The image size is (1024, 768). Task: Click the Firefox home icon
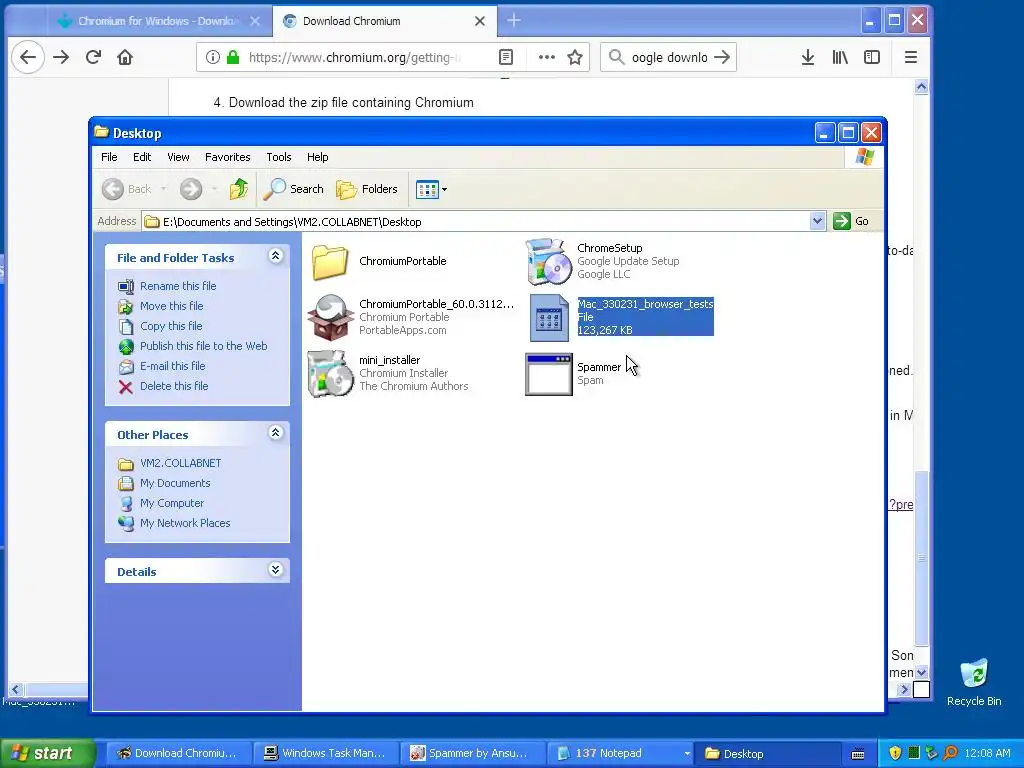[x=125, y=57]
